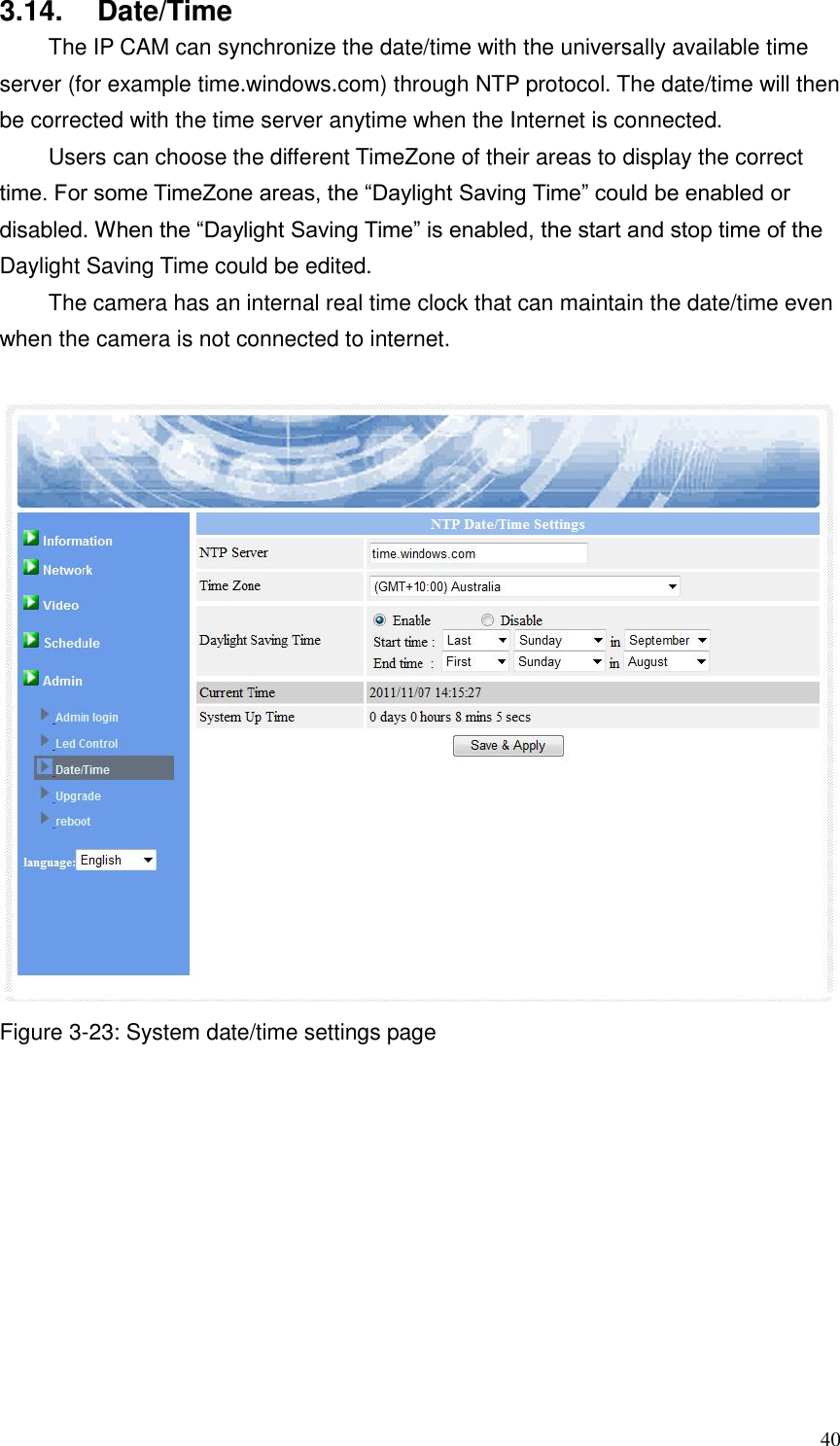Click the web page banner image
This screenshot has height=1446, width=840.
(x=419, y=461)
